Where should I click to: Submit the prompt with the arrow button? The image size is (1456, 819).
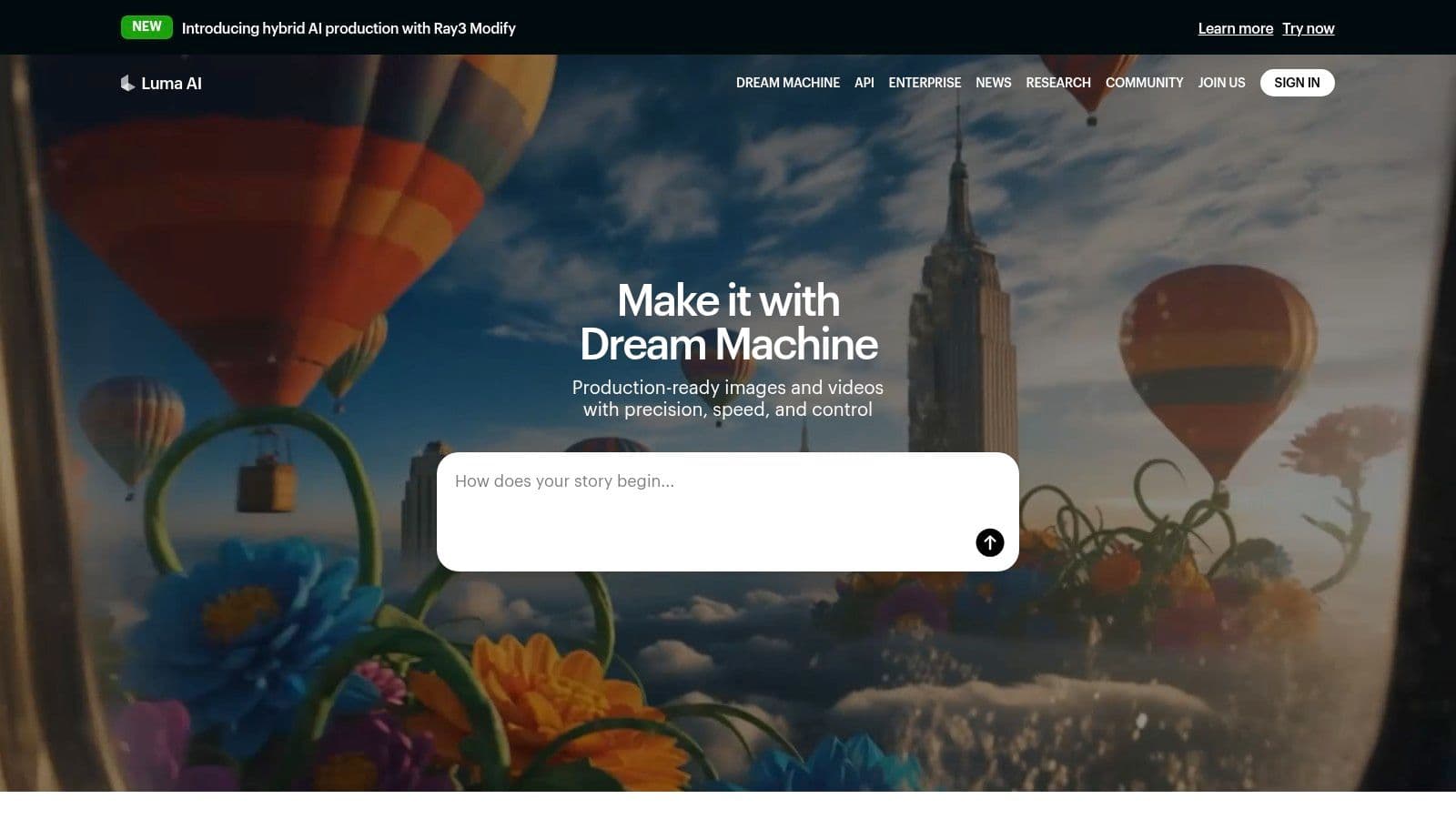989,542
